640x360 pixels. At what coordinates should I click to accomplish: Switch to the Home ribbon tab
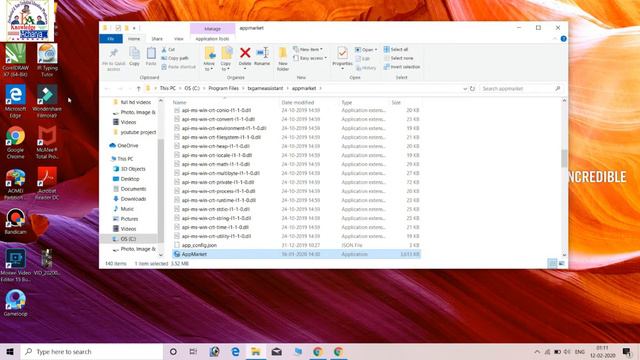click(x=134, y=39)
